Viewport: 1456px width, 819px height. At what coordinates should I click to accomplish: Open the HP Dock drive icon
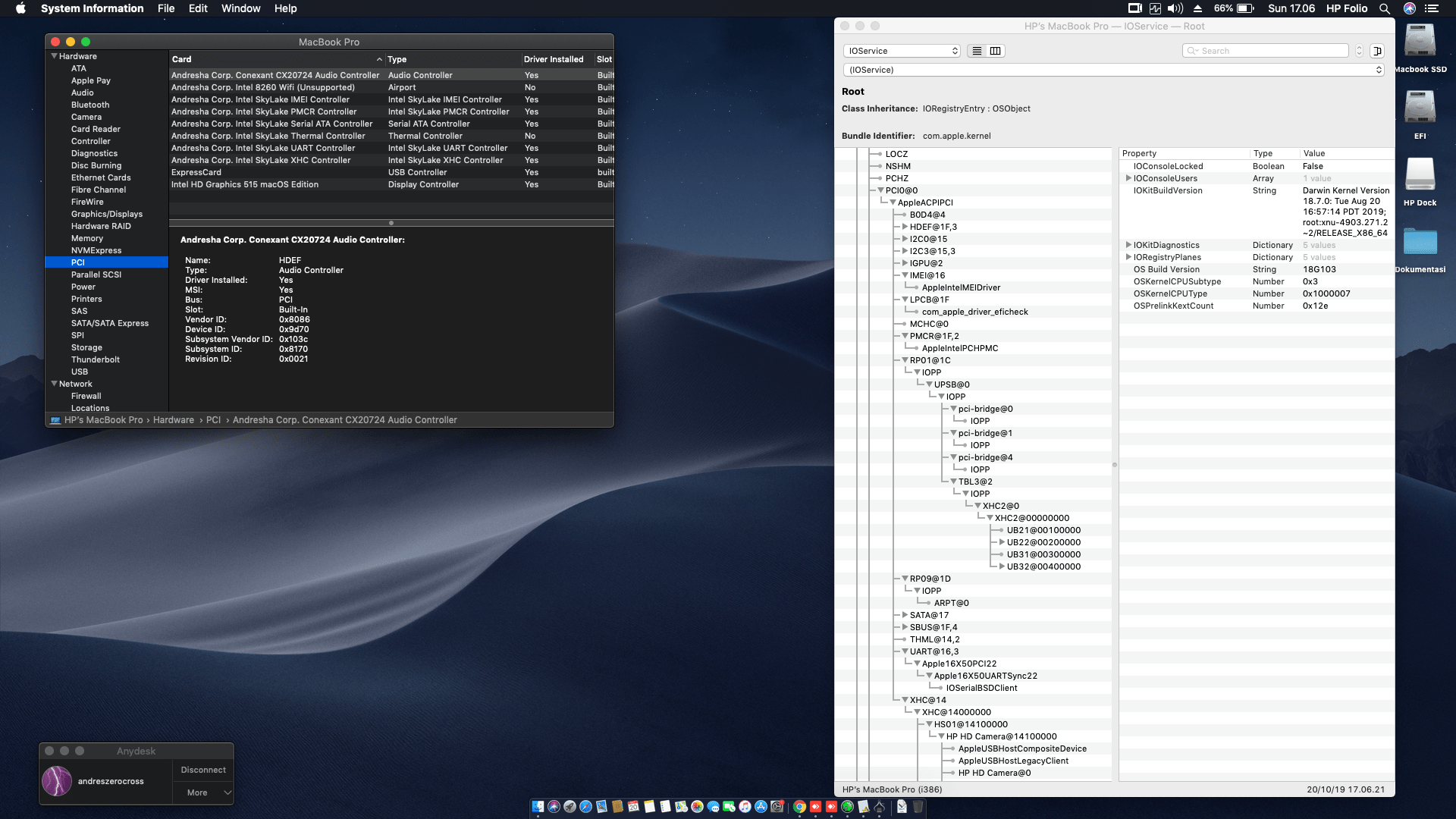[1420, 175]
